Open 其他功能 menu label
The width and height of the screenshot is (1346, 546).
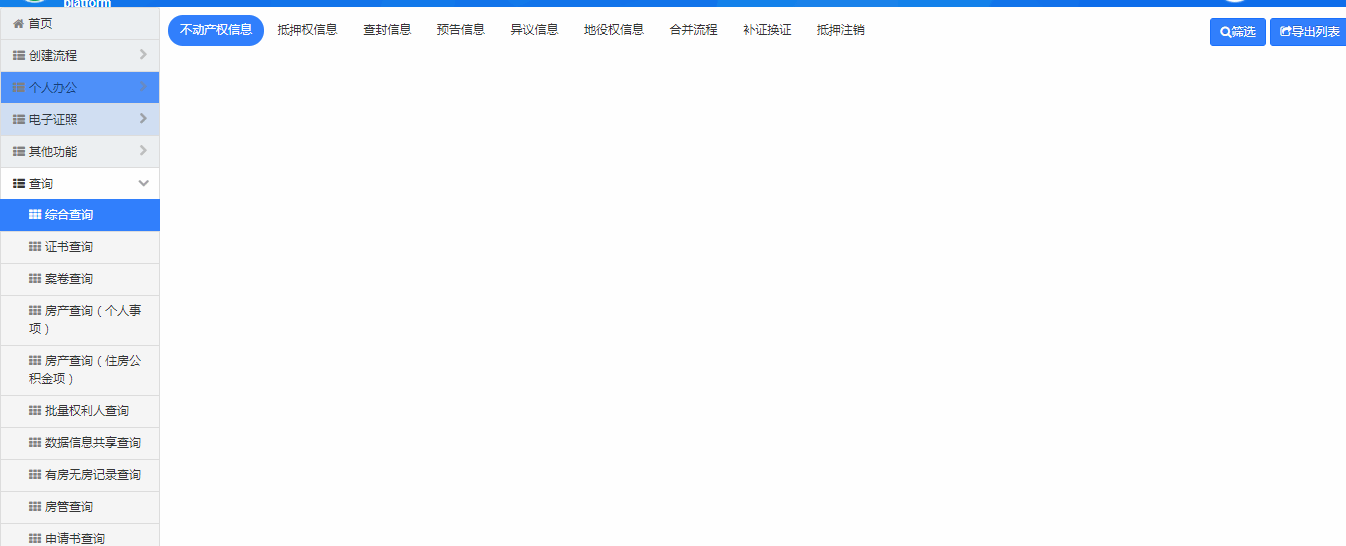click(x=53, y=152)
